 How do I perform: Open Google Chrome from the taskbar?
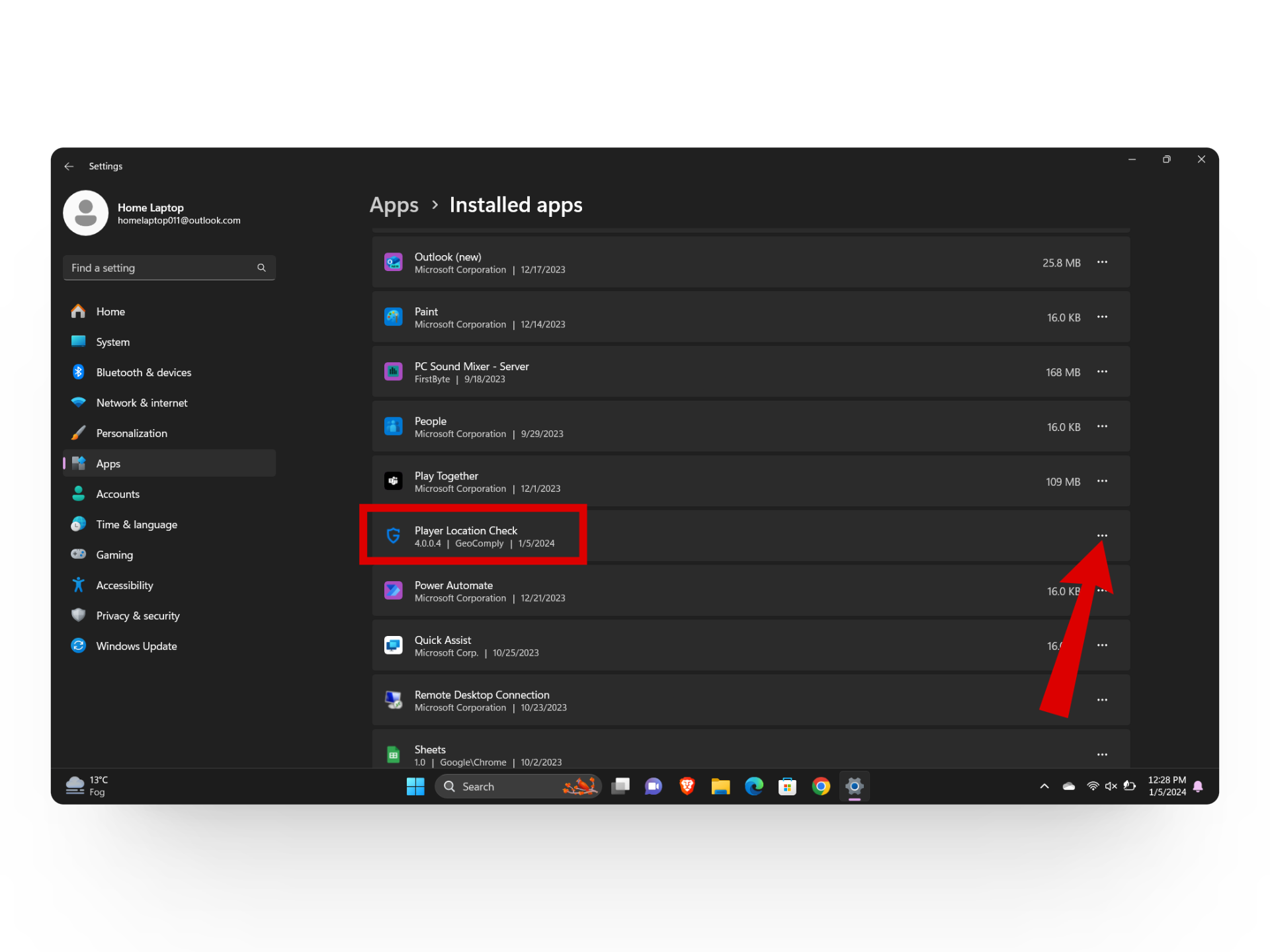[821, 786]
